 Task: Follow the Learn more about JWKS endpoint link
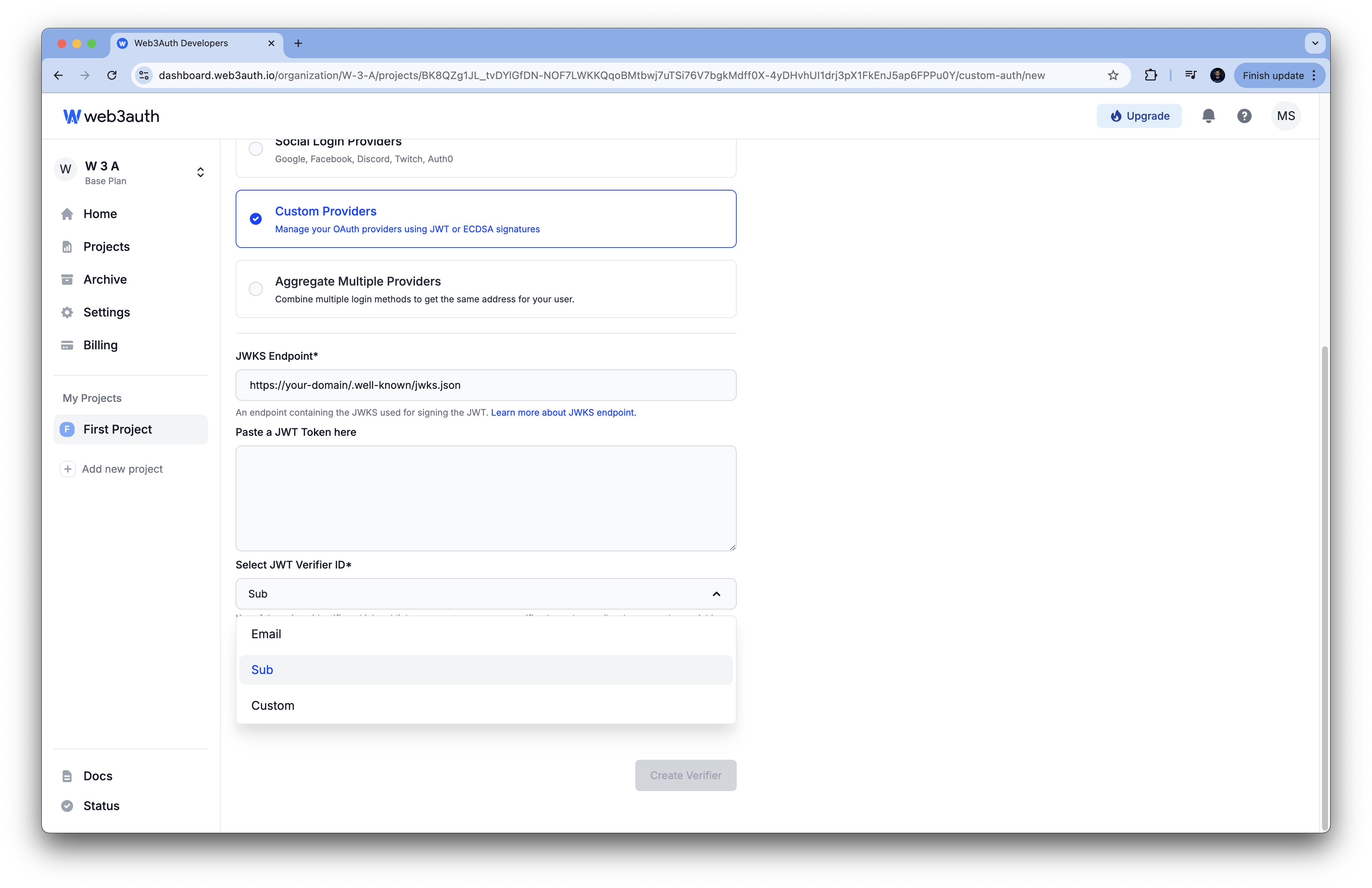point(563,413)
